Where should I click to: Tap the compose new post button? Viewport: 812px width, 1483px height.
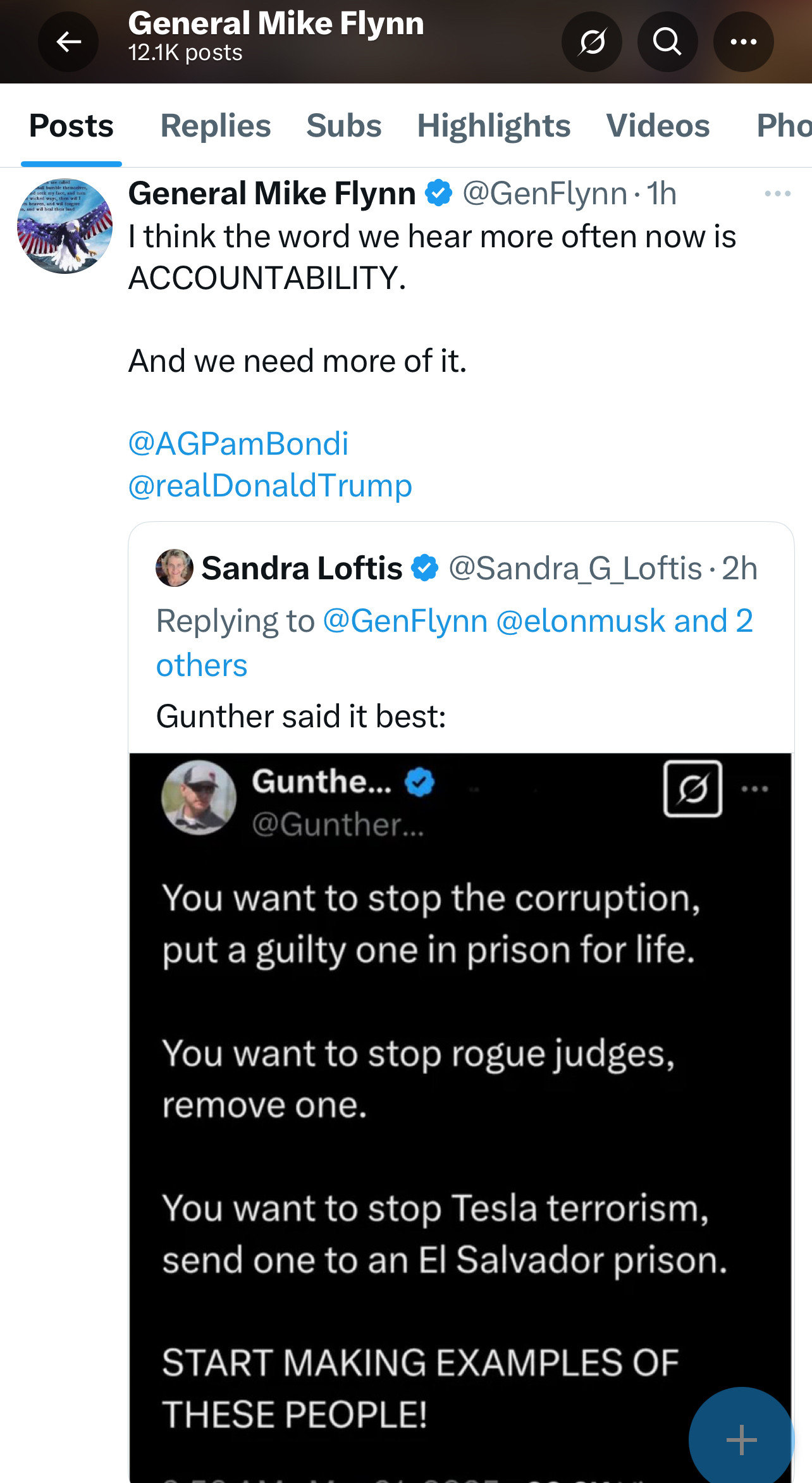click(x=741, y=1439)
